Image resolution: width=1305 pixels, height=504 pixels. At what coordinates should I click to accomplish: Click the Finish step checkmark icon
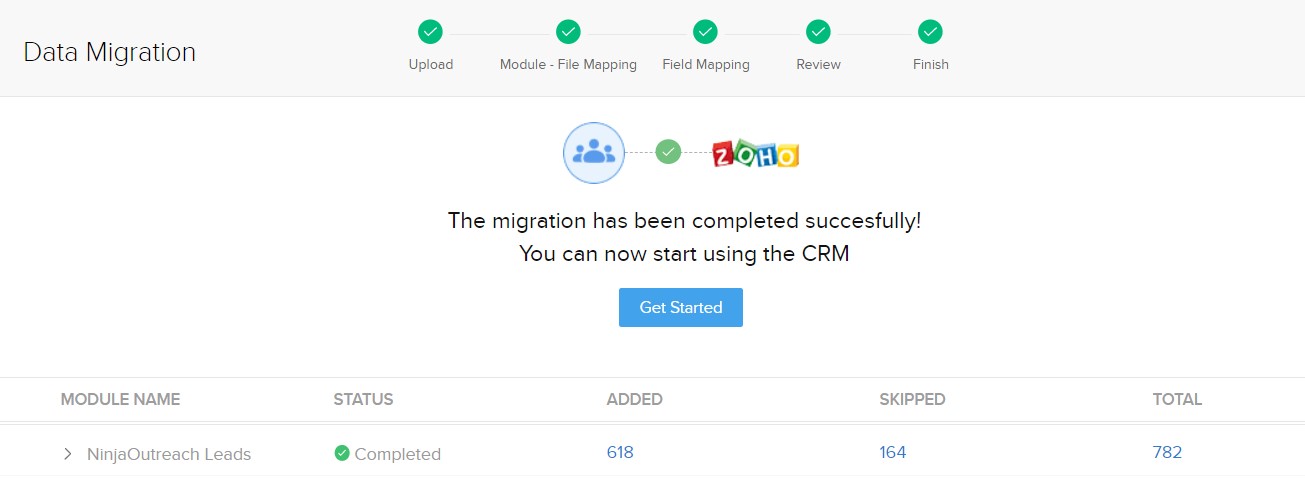[931, 32]
